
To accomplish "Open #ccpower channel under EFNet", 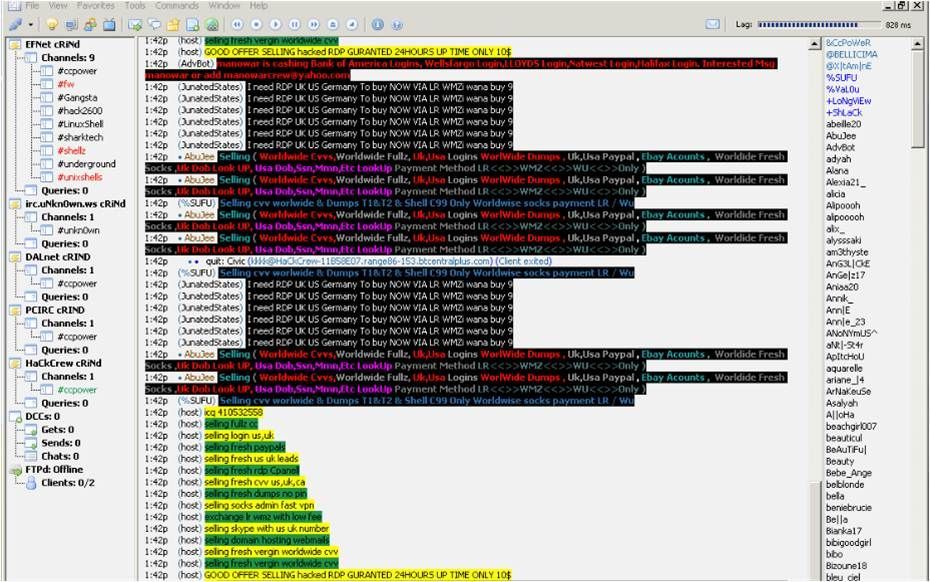I will 77,71.
